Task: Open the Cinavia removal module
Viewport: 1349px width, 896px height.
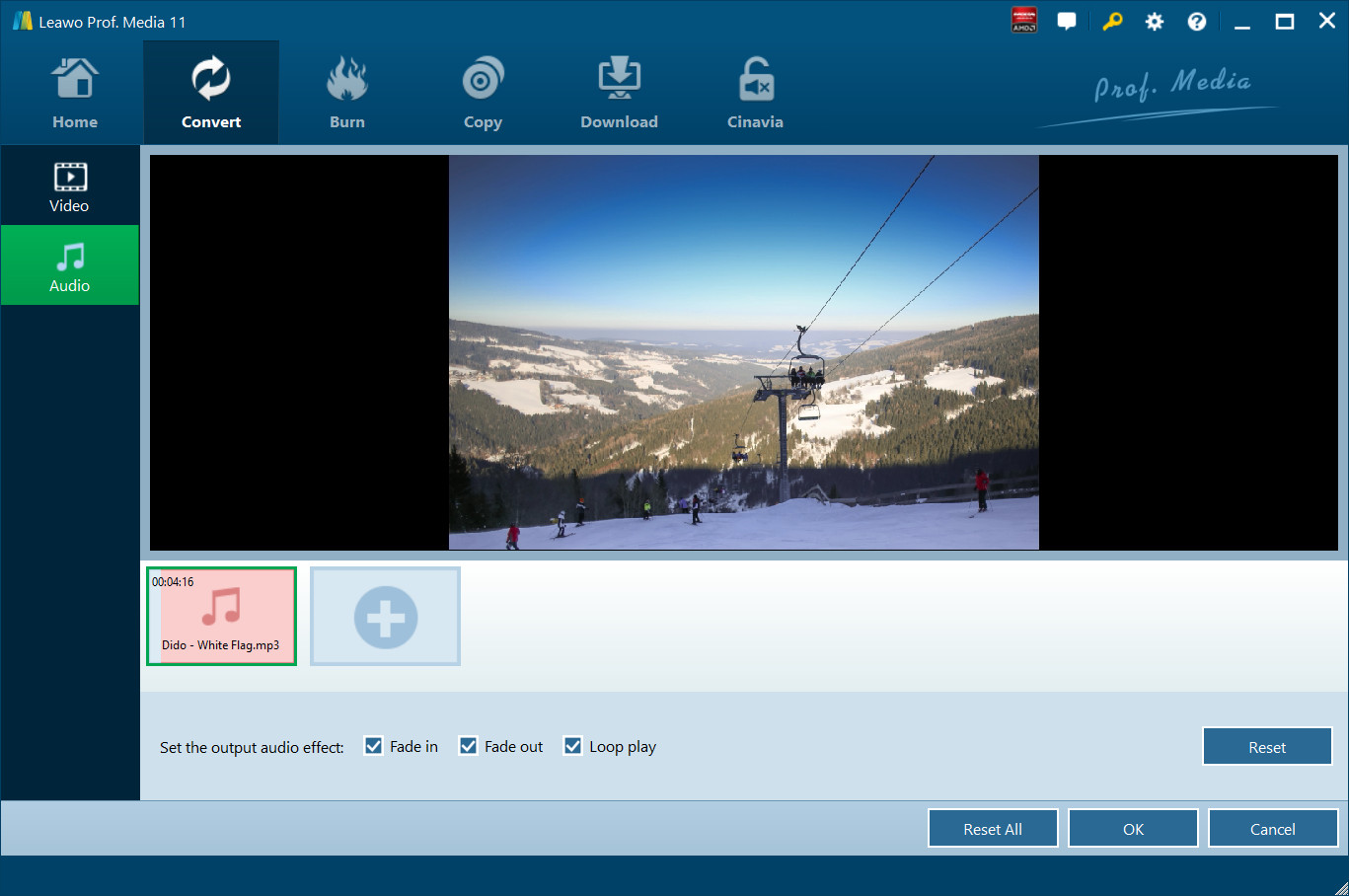Action: (755, 94)
